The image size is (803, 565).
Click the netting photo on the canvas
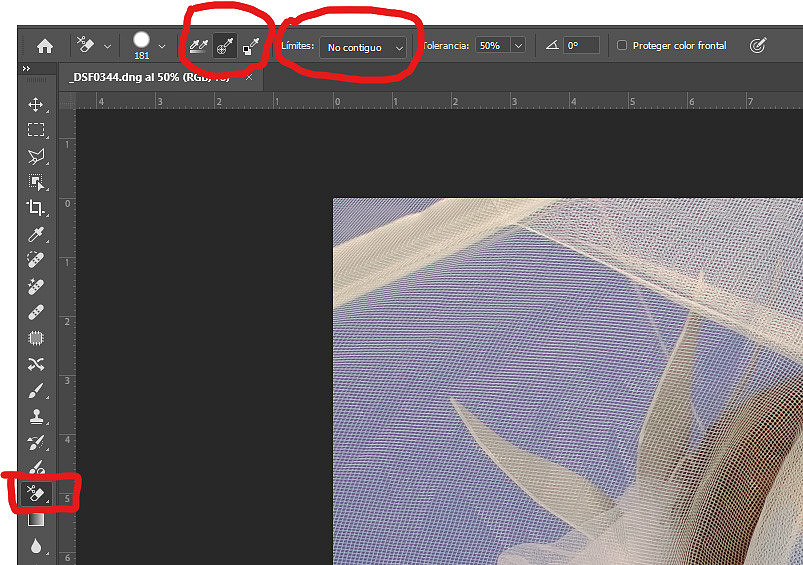coord(567,381)
